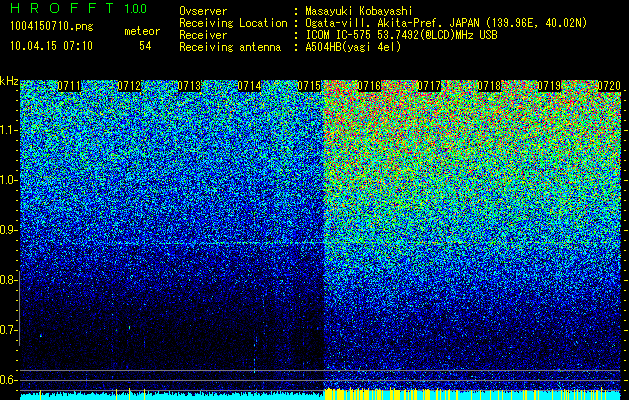
Task: Click the 0714 time marker
Action: 250,86
